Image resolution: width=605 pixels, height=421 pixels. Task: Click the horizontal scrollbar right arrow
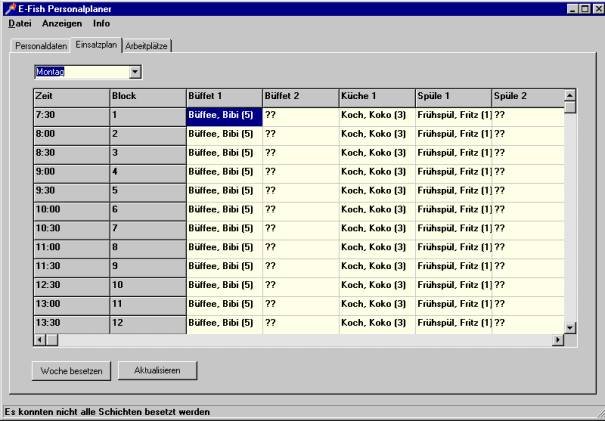point(558,340)
